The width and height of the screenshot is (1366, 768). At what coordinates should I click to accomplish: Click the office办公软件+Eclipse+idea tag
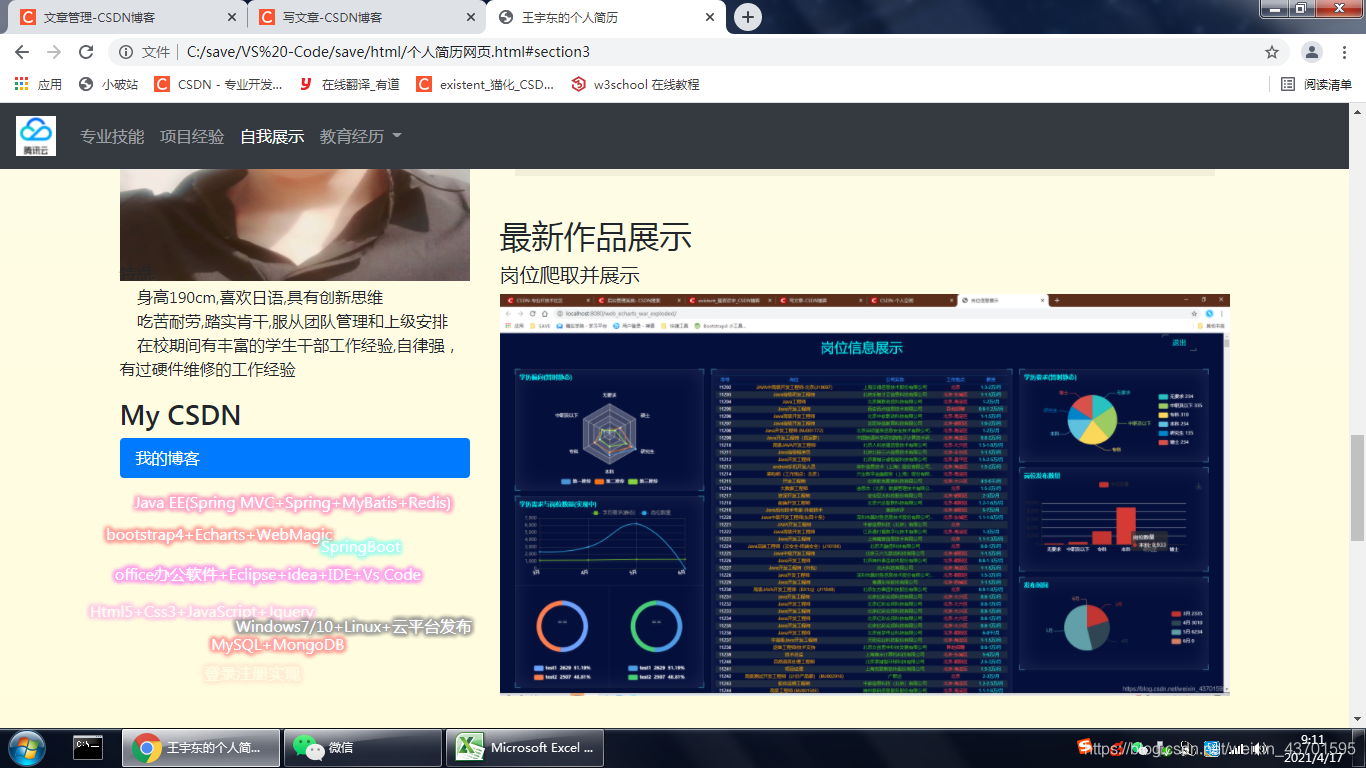(267, 575)
